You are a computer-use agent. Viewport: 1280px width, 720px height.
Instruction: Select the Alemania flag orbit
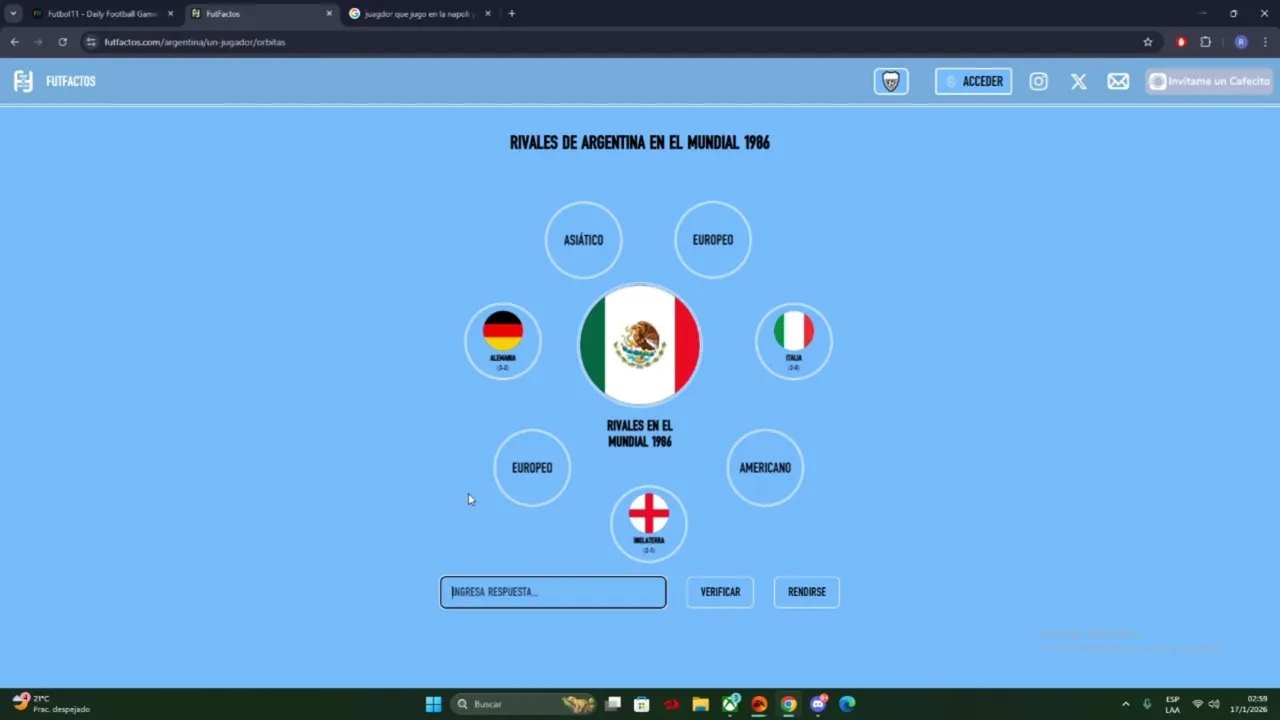coord(503,341)
